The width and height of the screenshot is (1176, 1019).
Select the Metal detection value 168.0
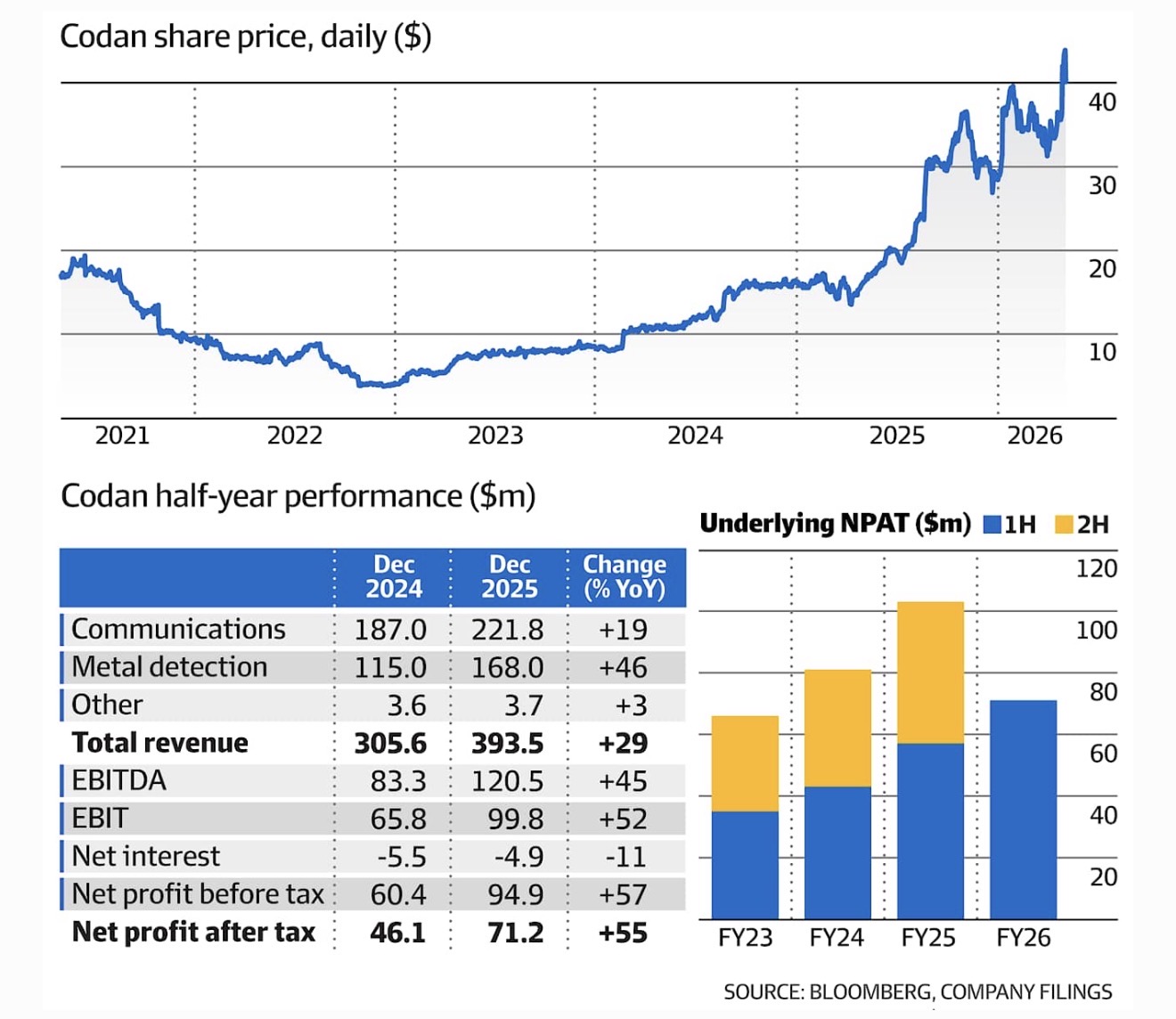point(507,668)
